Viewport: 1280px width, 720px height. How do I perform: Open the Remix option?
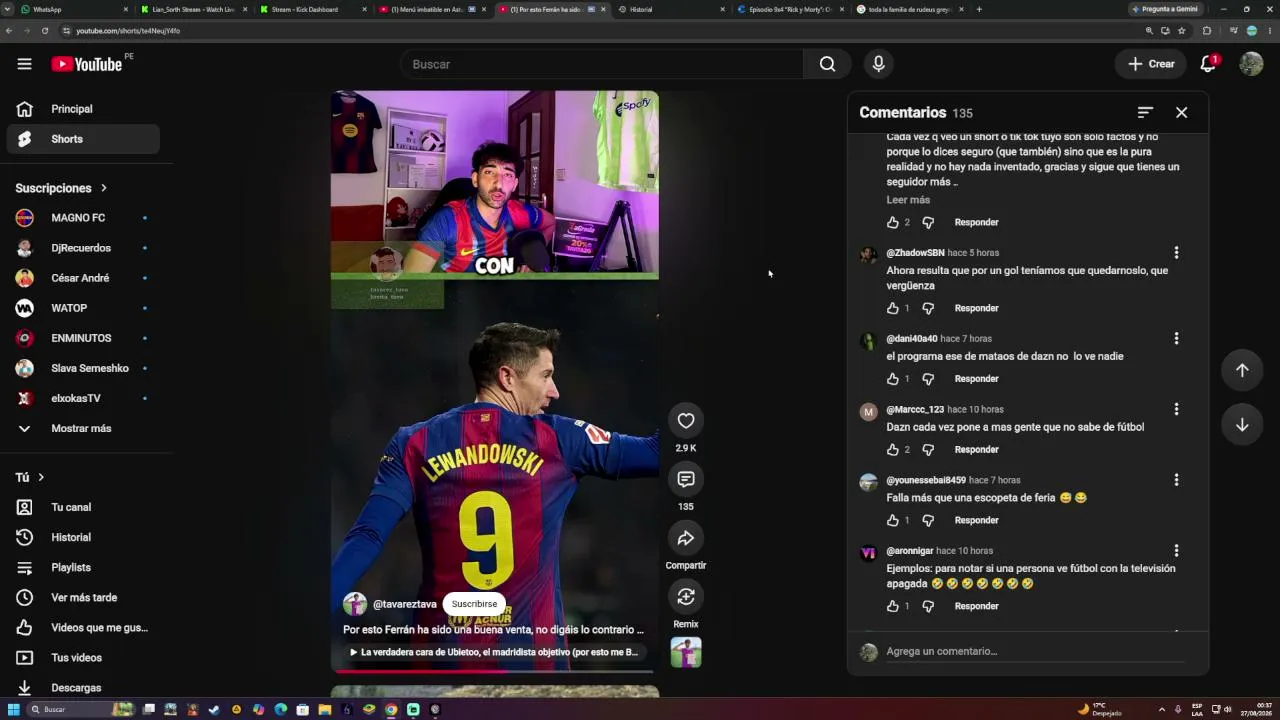pos(686,597)
